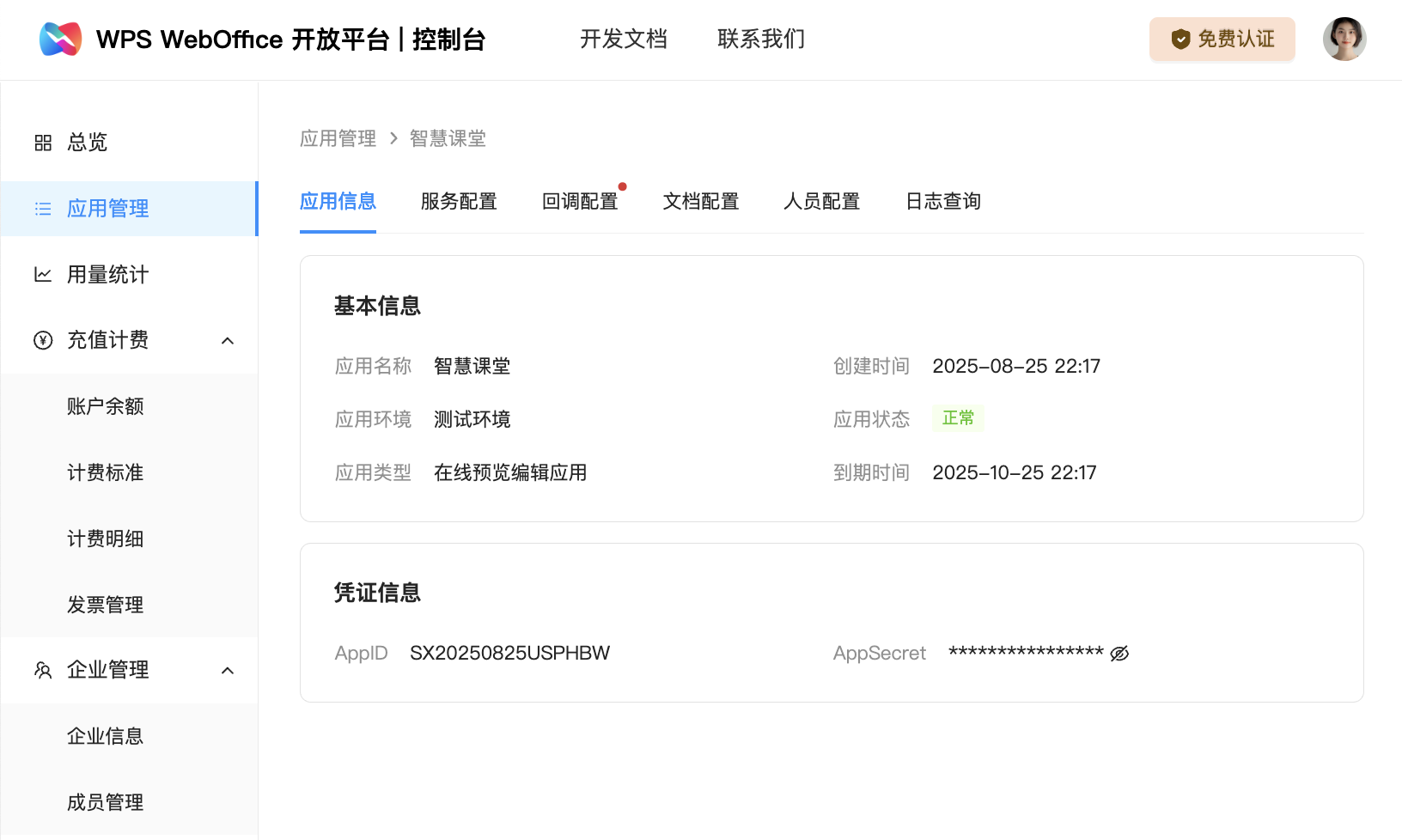Click 联系我们 in the header

coord(760,40)
